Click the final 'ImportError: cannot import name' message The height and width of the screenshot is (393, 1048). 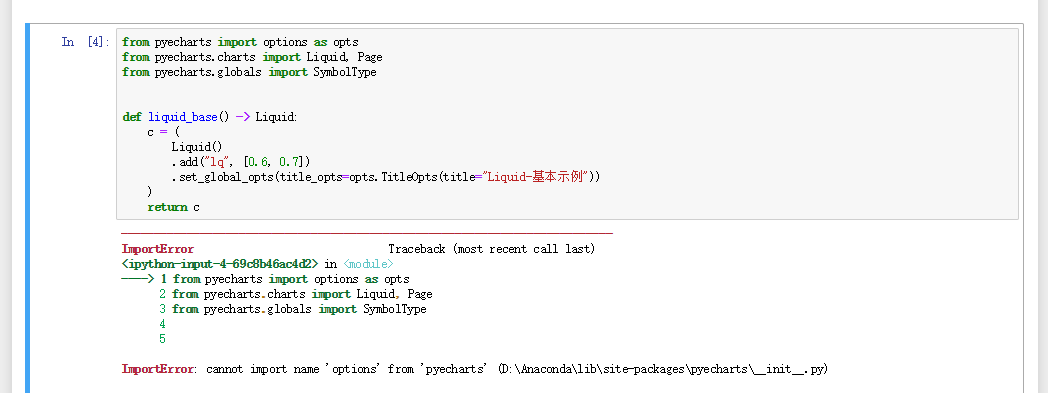[475, 369]
